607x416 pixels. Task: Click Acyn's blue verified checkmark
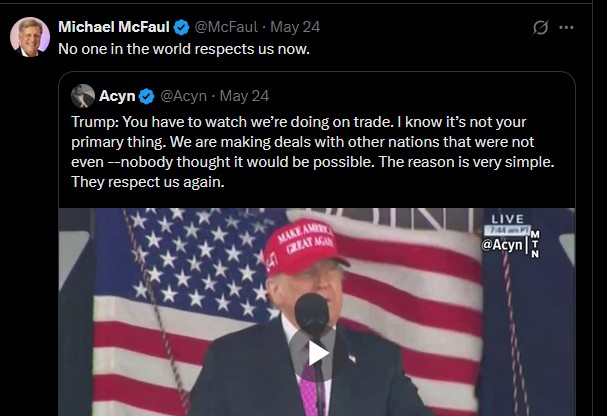(146, 96)
